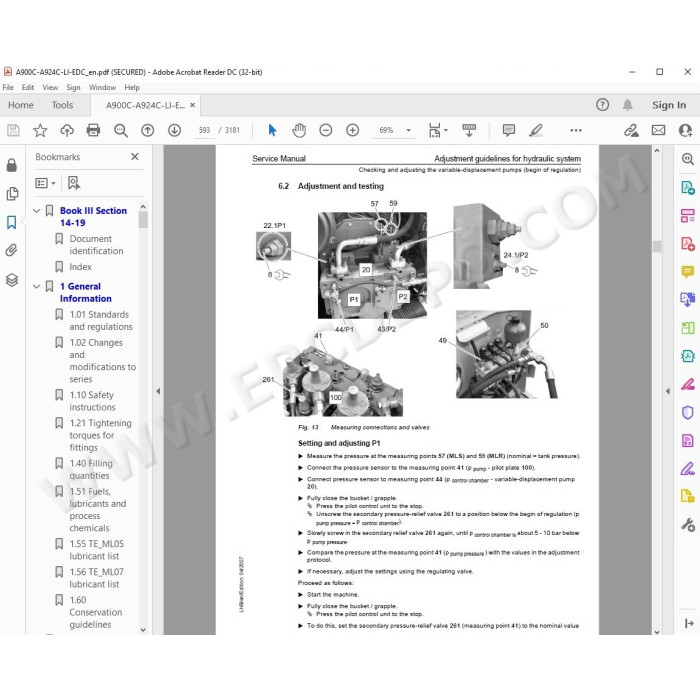The height and width of the screenshot is (700, 700).
Task: Open the Window menu
Action: (102, 88)
